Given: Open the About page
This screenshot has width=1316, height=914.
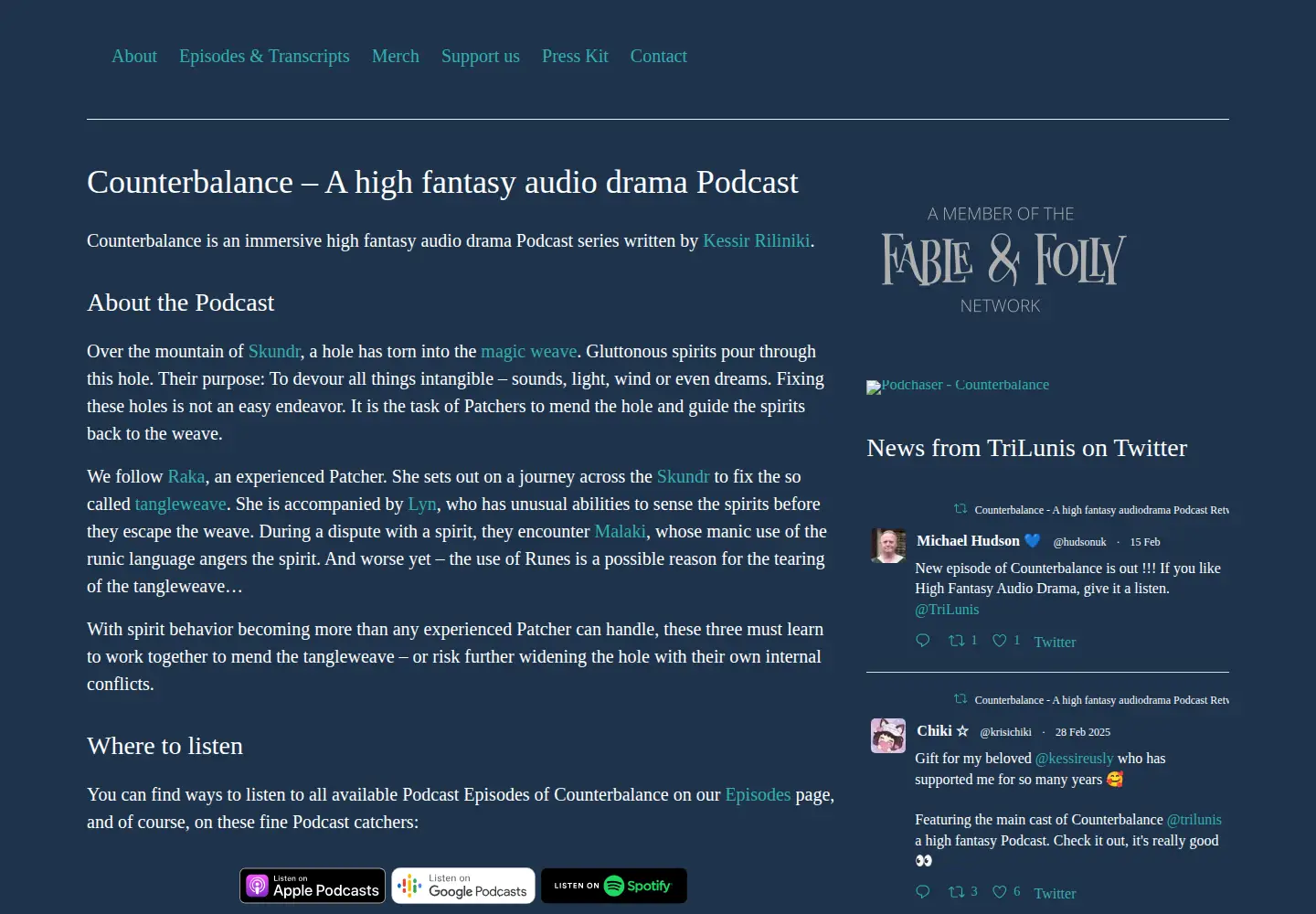Looking at the screenshot, I should tap(134, 56).
